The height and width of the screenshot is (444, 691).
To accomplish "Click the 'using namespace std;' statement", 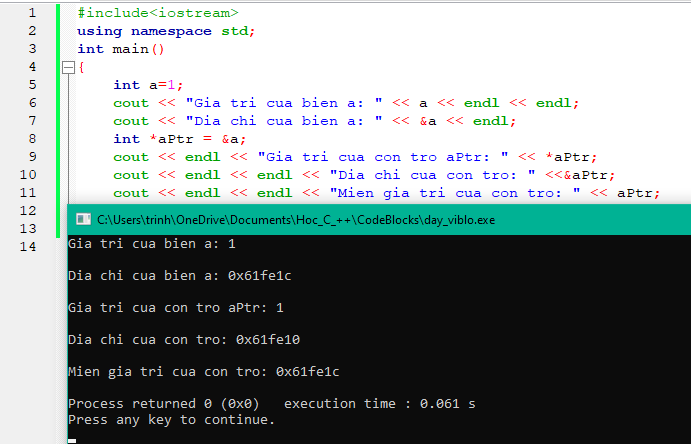I will pos(166,31).
